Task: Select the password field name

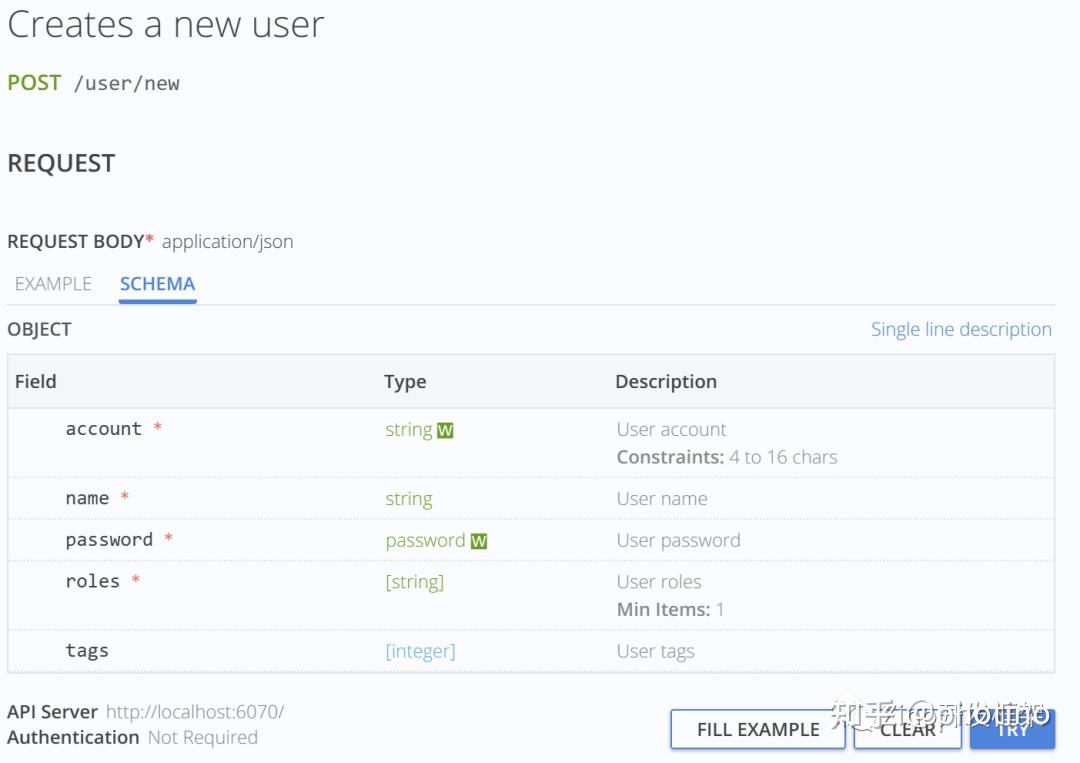Action: pos(109,540)
